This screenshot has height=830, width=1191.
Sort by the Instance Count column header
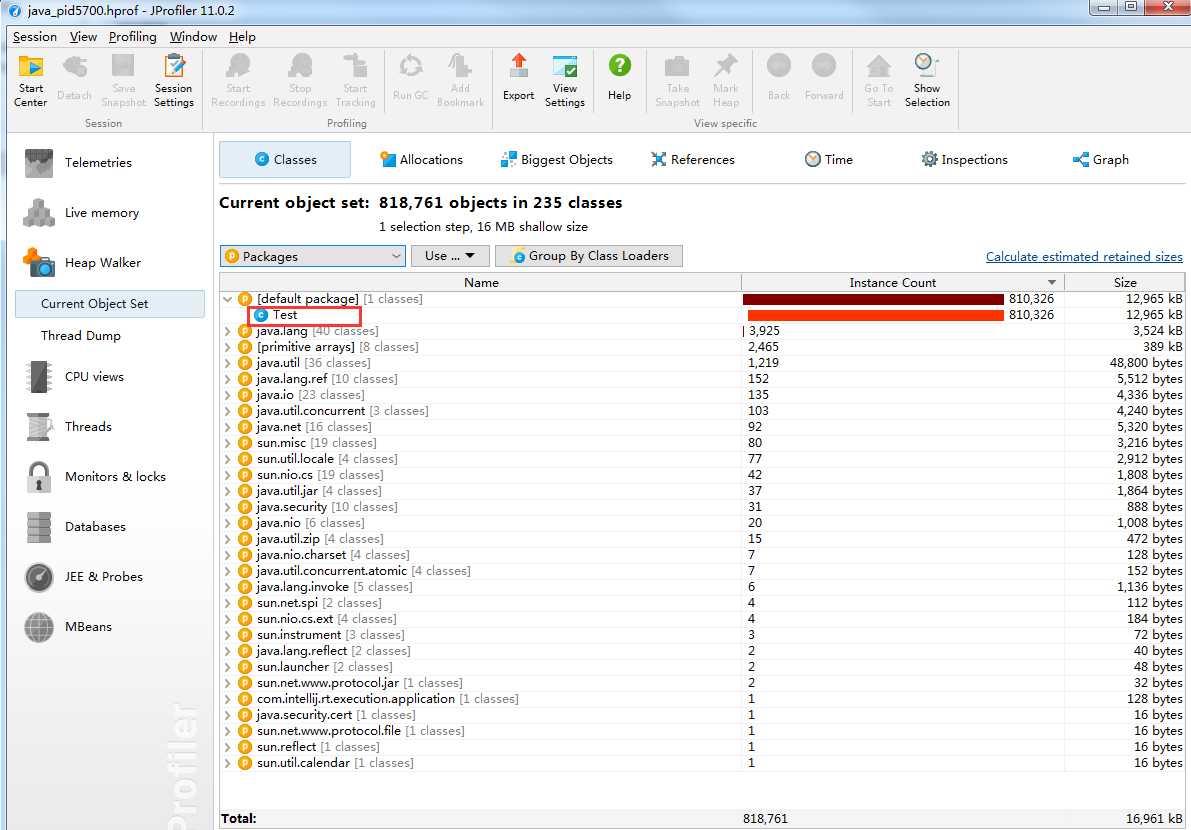click(902, 282)
